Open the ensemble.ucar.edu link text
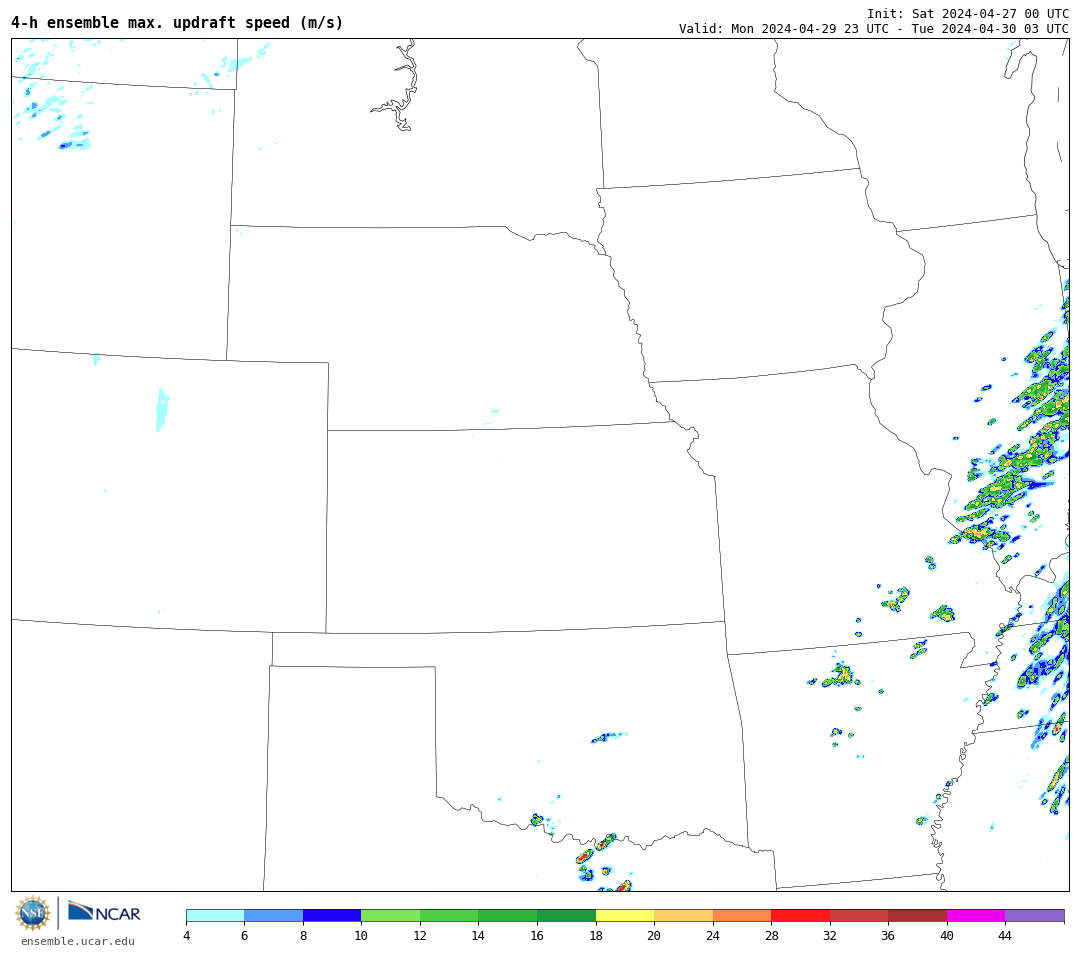This screenshot has height=954, width=1080. pyautogui.click(x=77, y=942)
